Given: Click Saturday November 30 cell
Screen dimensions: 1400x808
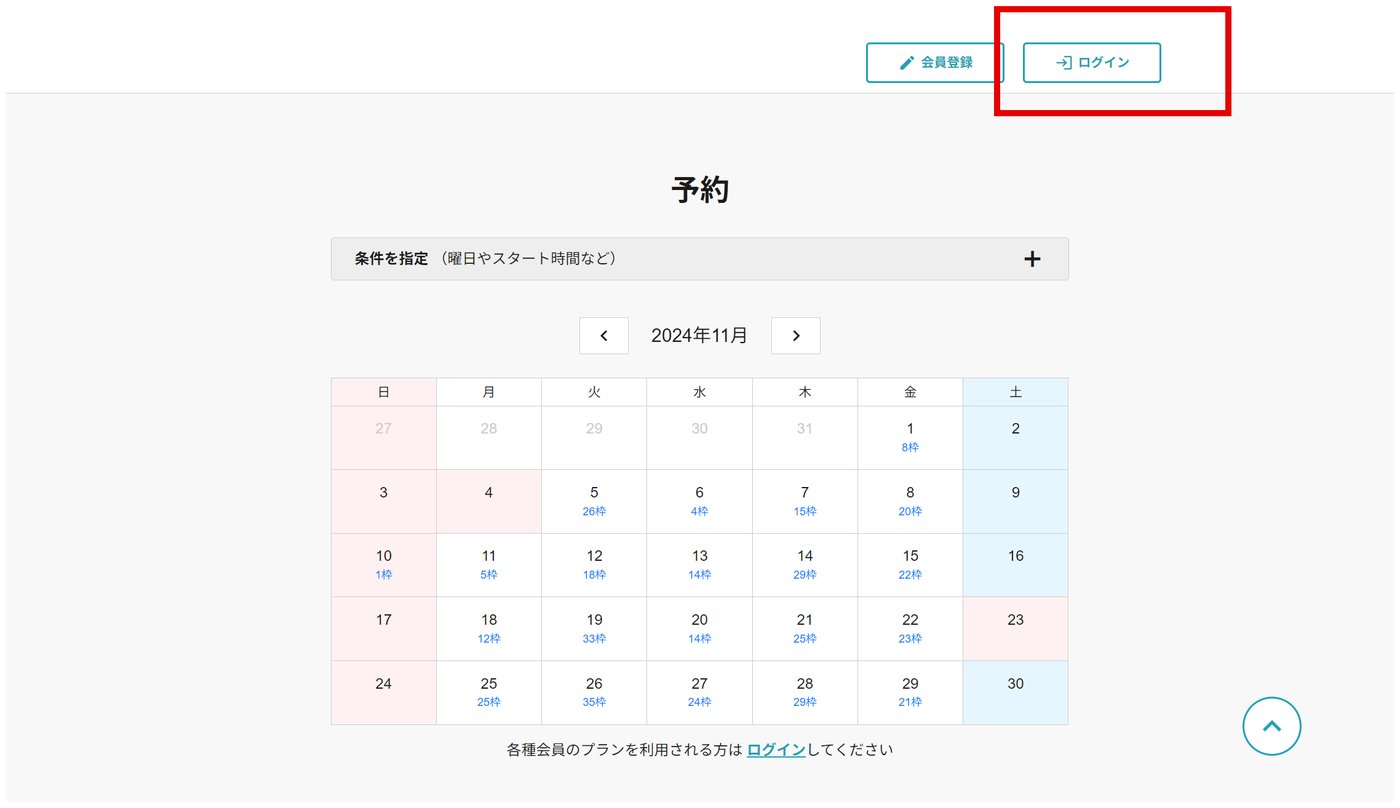Looking at the screenshot, I should (1016, 693).
